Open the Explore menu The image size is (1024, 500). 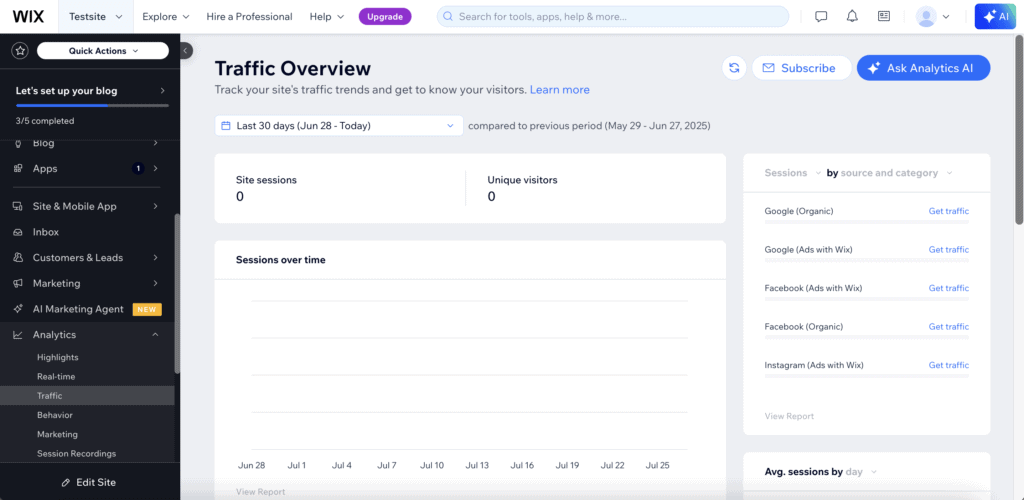(165, 16)
